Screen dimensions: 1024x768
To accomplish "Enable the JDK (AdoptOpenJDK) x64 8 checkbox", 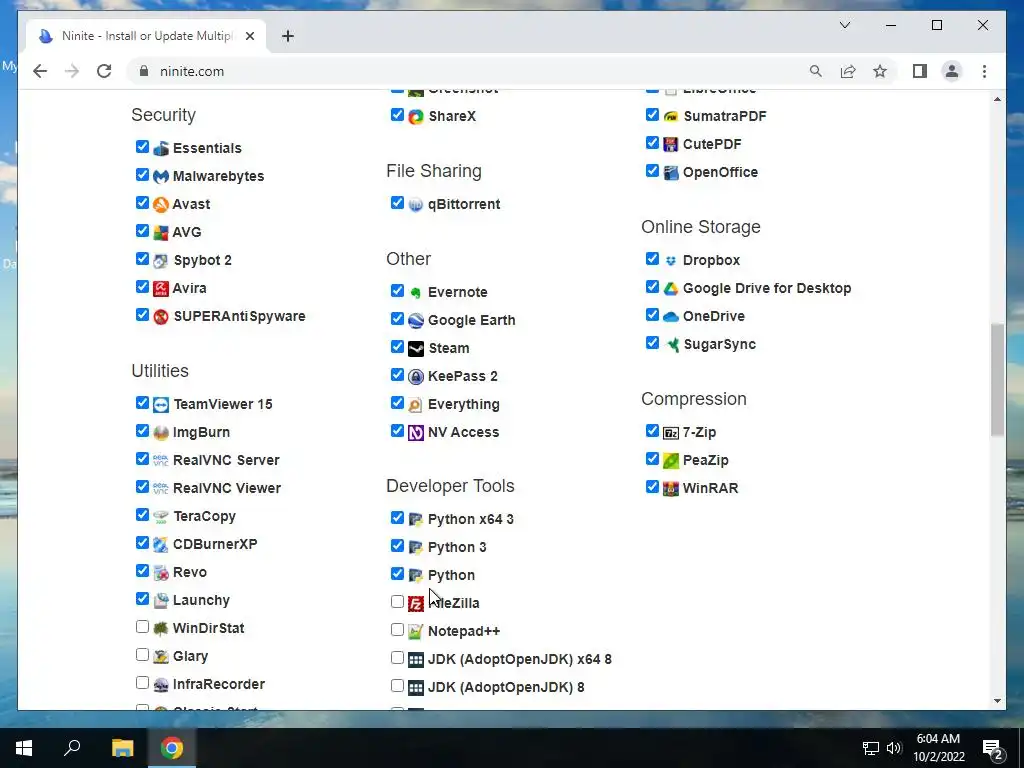I will [x=397, y=658].
